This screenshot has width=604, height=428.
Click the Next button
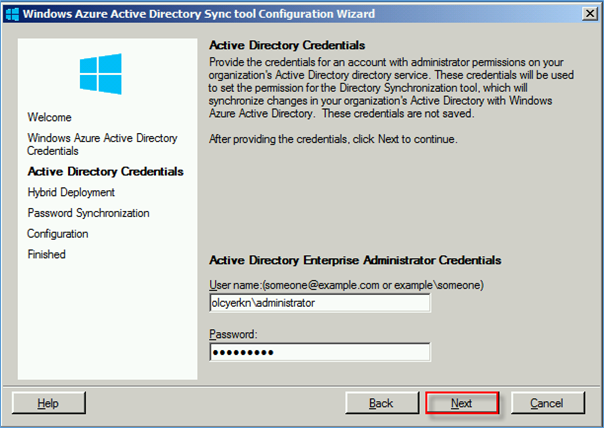point(462,403)
